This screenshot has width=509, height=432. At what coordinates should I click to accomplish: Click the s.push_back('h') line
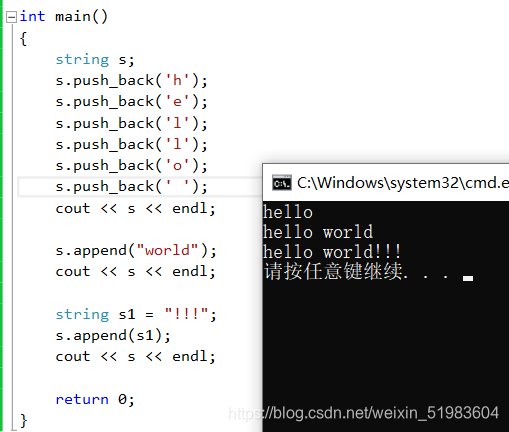(132, 81)
